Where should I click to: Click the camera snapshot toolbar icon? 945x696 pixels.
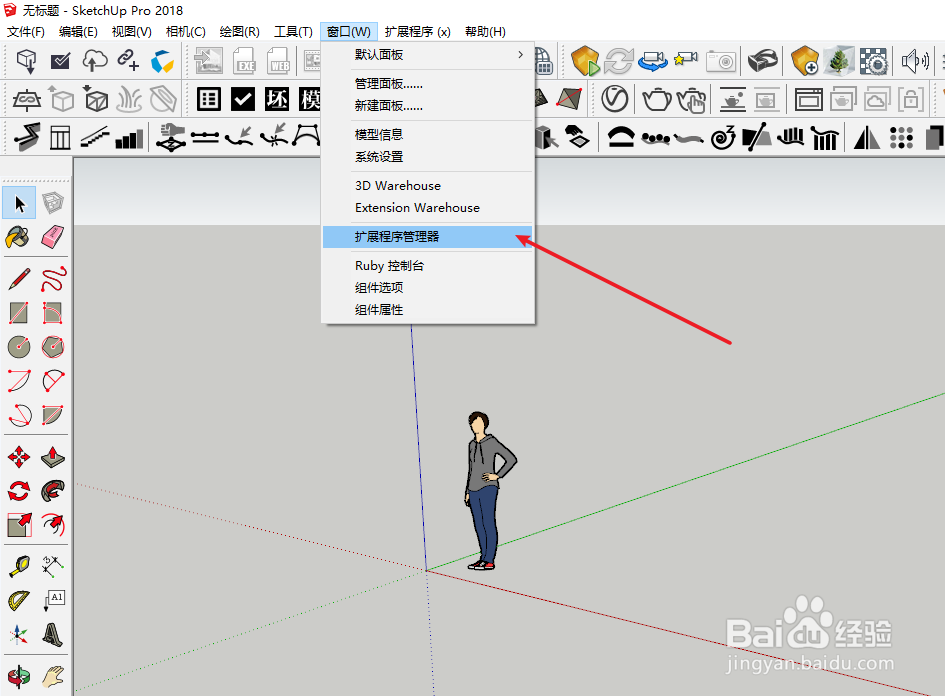coord(721,61)
